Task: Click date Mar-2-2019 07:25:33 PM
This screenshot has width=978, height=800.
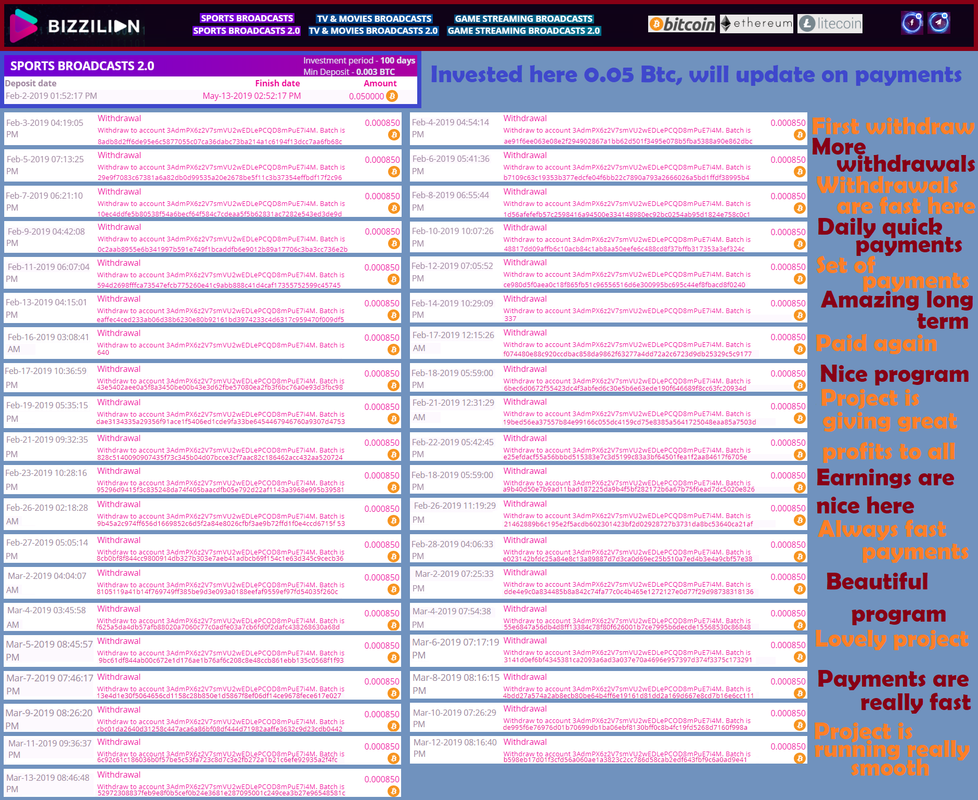Action: click(x=454, y=581)
